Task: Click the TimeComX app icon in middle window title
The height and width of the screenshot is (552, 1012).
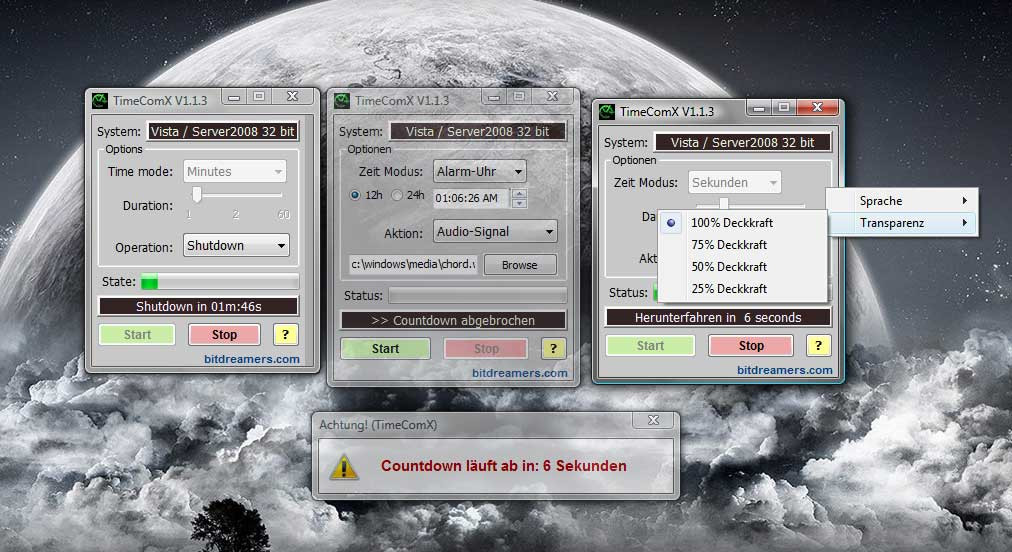Action: (x=342, y=101)
